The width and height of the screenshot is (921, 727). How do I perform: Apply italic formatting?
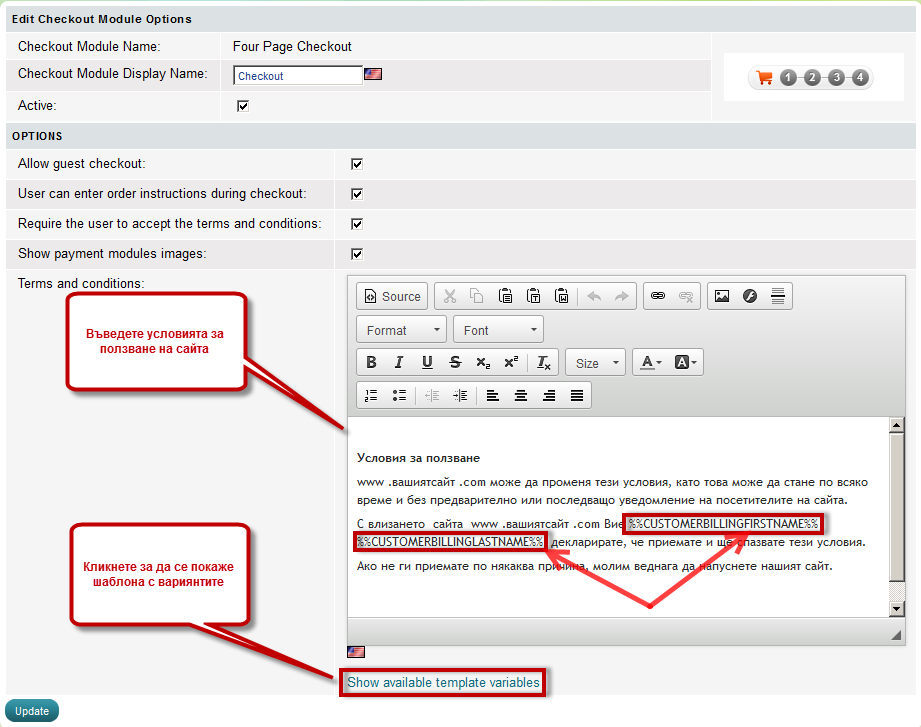[399, 363]
